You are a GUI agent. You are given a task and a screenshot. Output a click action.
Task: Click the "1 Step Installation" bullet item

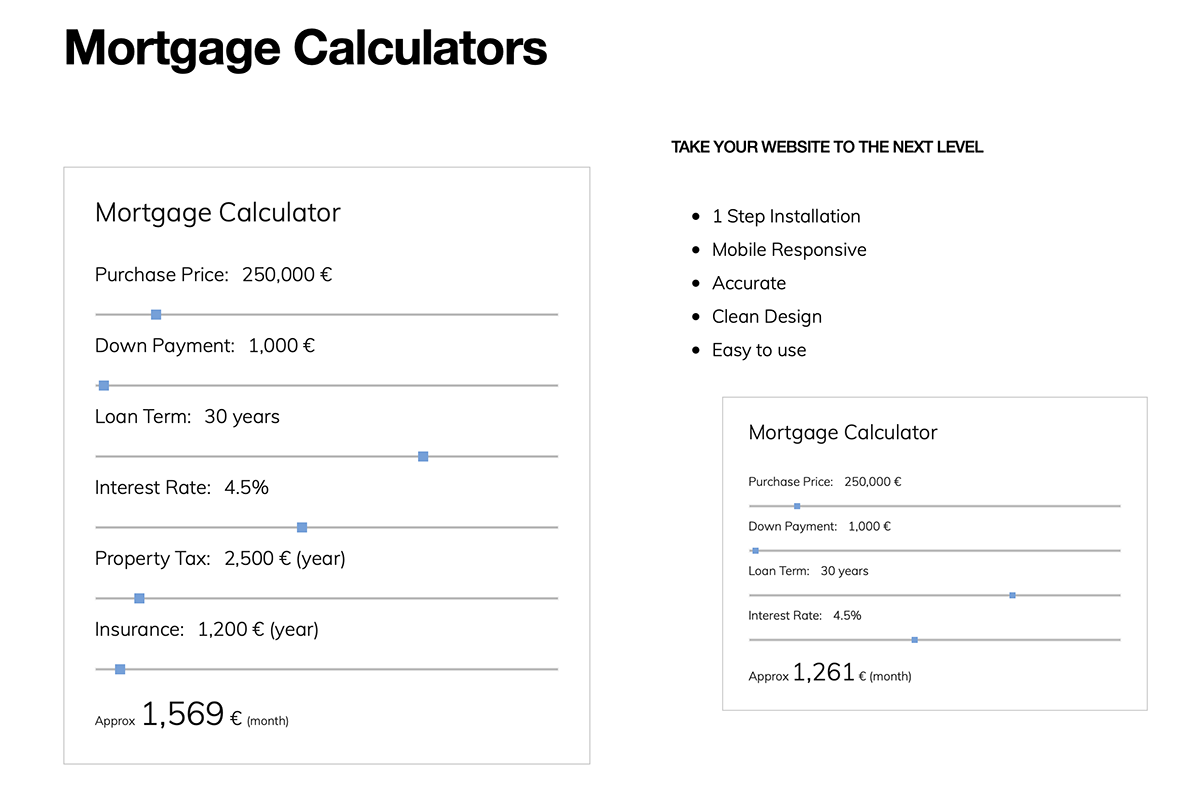point(785,216)
